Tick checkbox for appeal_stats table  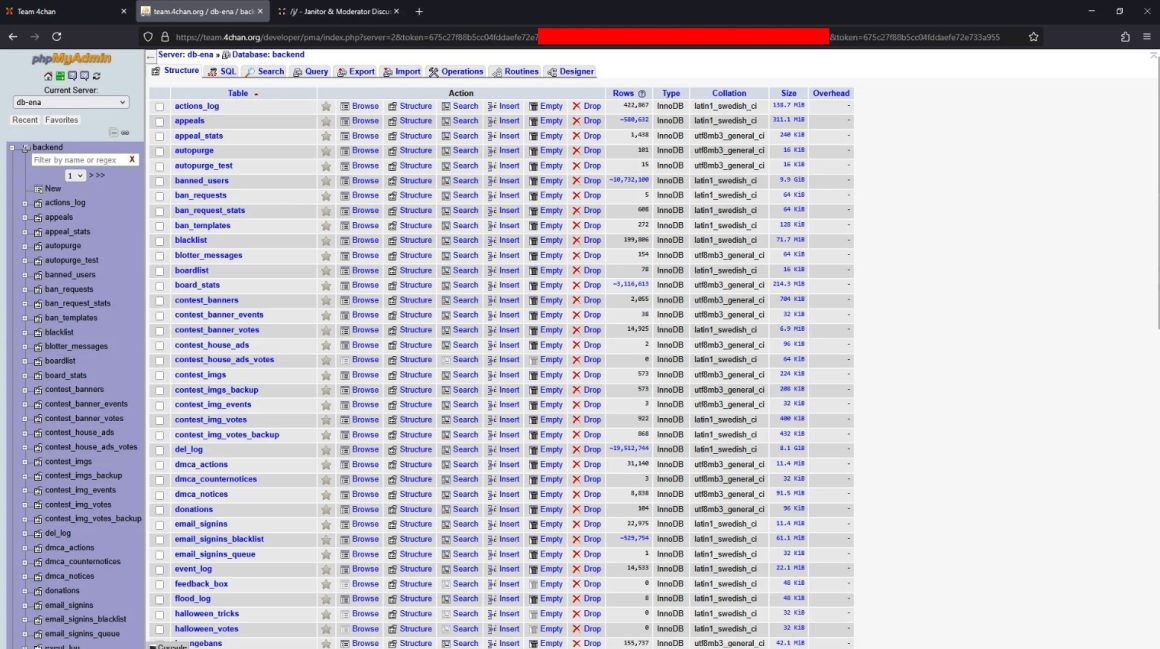pos(160,136)
